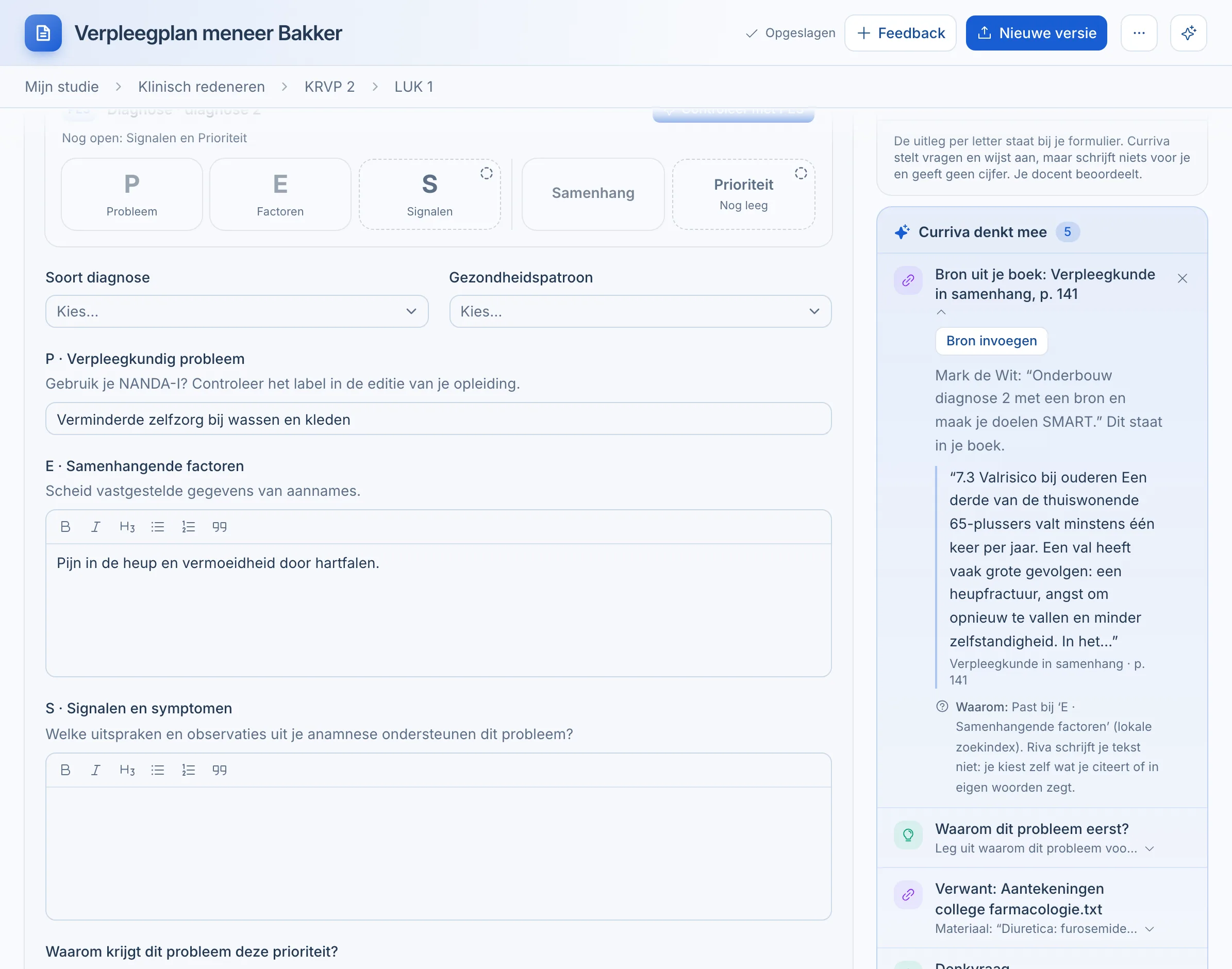This screenshot has width=1232, height=969.
Task: Insert blockquote in Signalen en symptomen editor
Action: [x=219, y=770]
